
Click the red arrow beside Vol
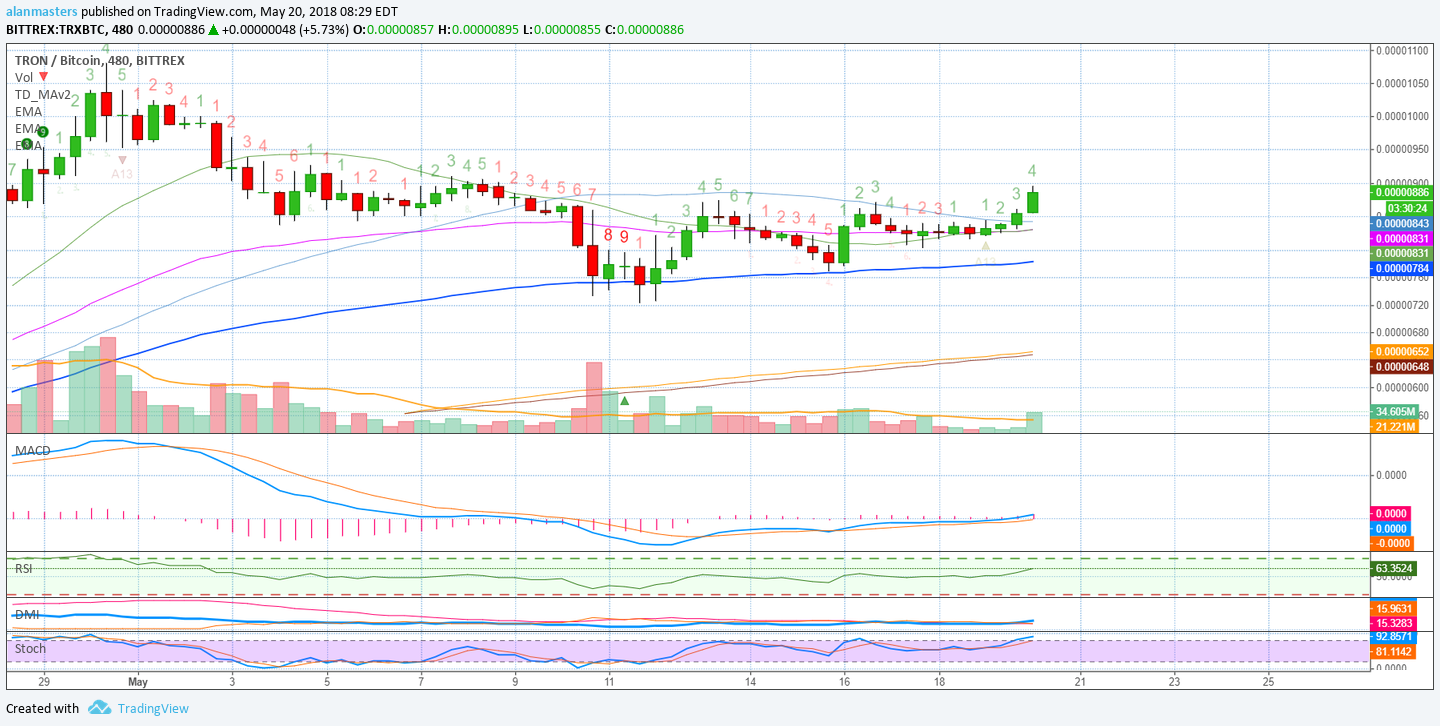[44, 77]
